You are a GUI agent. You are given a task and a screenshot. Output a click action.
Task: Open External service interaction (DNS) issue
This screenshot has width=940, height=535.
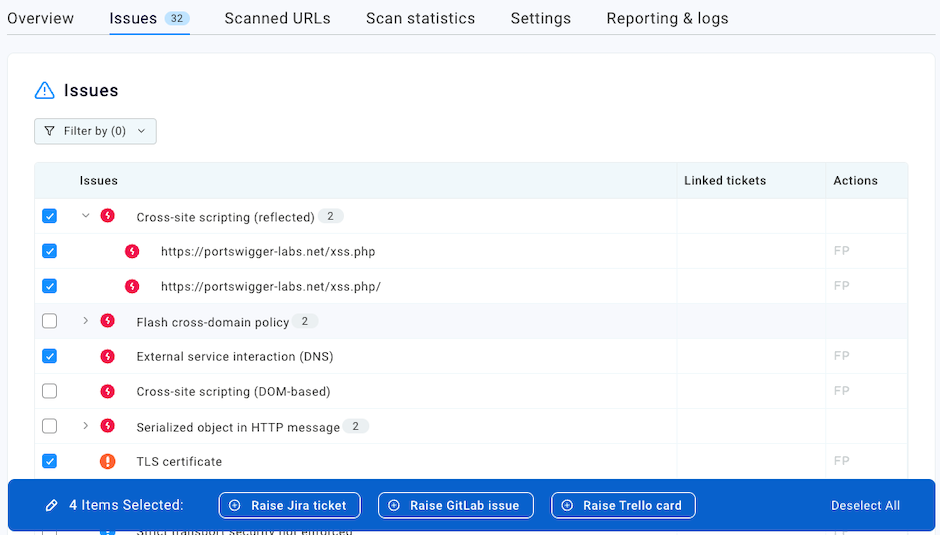pyautogui.click(x=234, y=357)
